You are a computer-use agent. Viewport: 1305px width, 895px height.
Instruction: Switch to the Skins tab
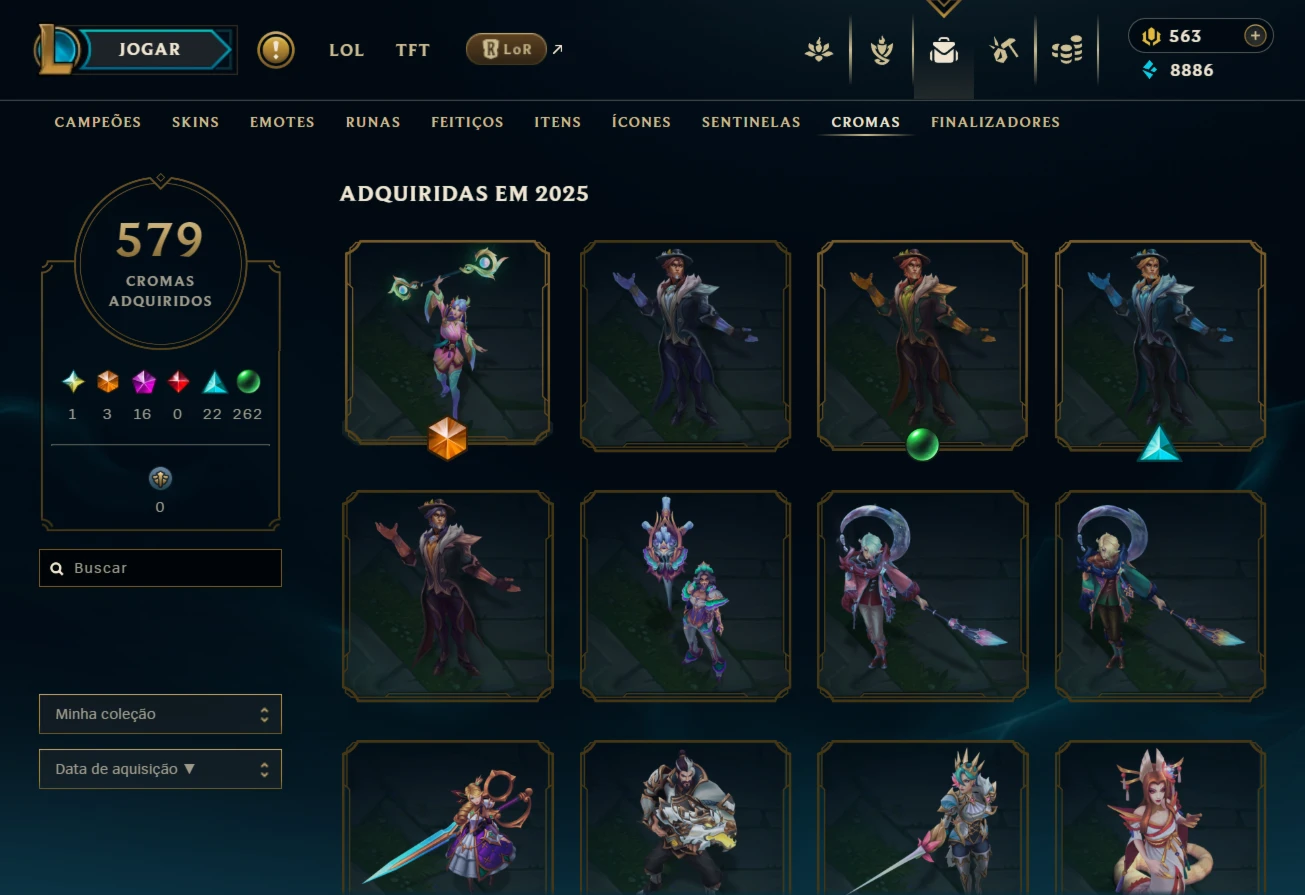(x=195, y=122)
